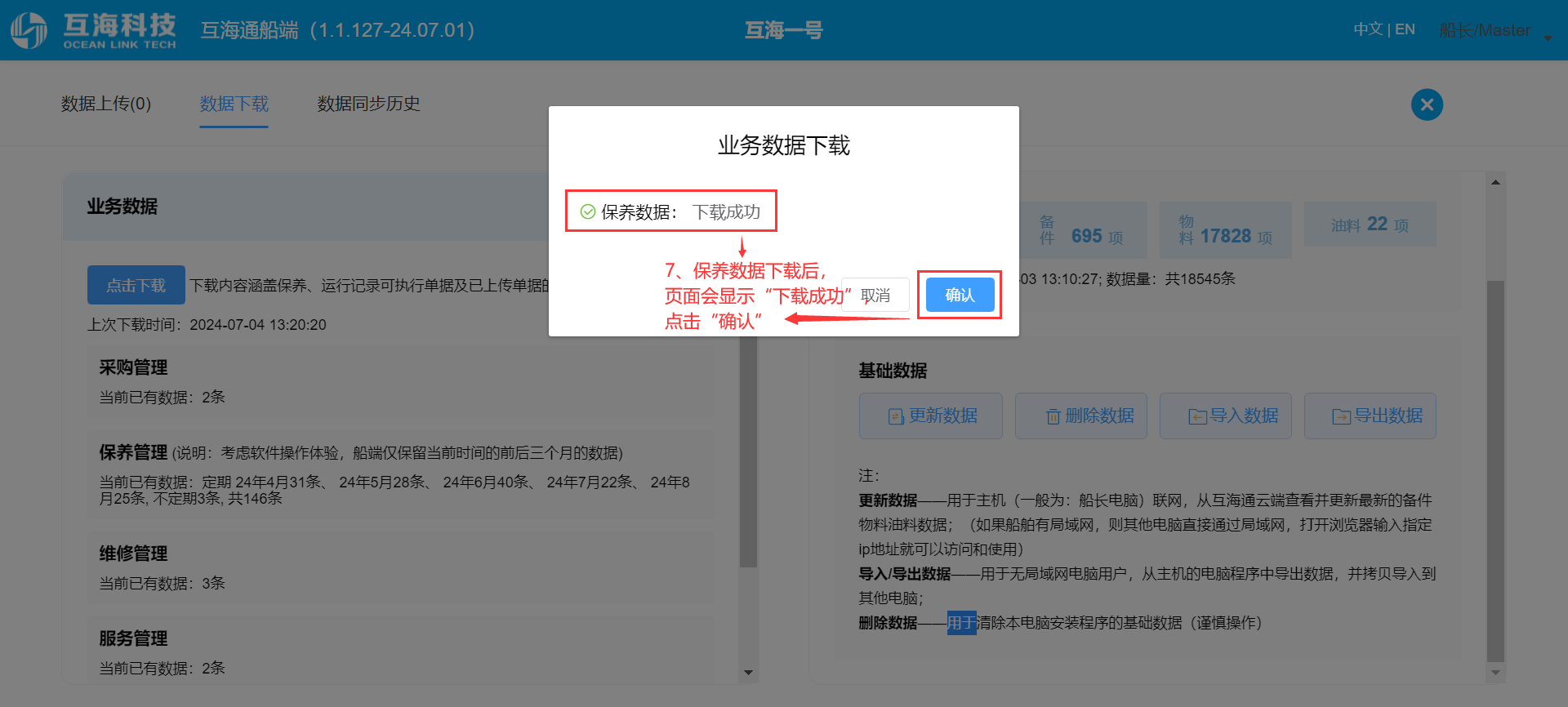Click the 油料 22 项 stat card
1568x707 pixels.
coord(1370,225)
